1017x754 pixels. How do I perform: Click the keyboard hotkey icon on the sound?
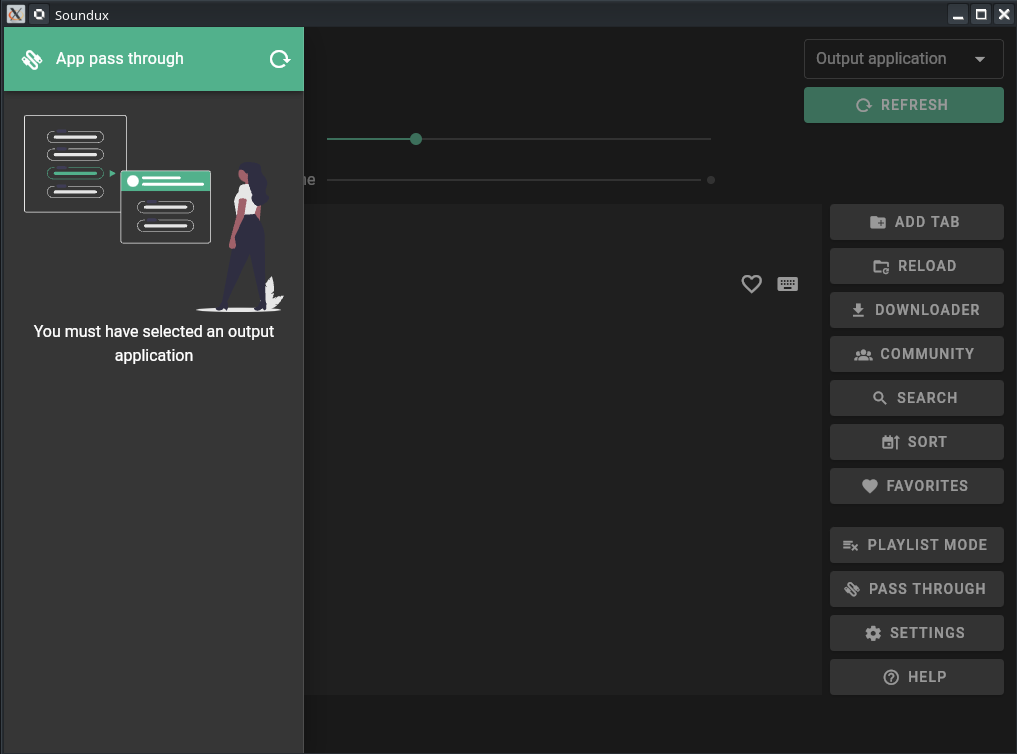pos(787,284)
